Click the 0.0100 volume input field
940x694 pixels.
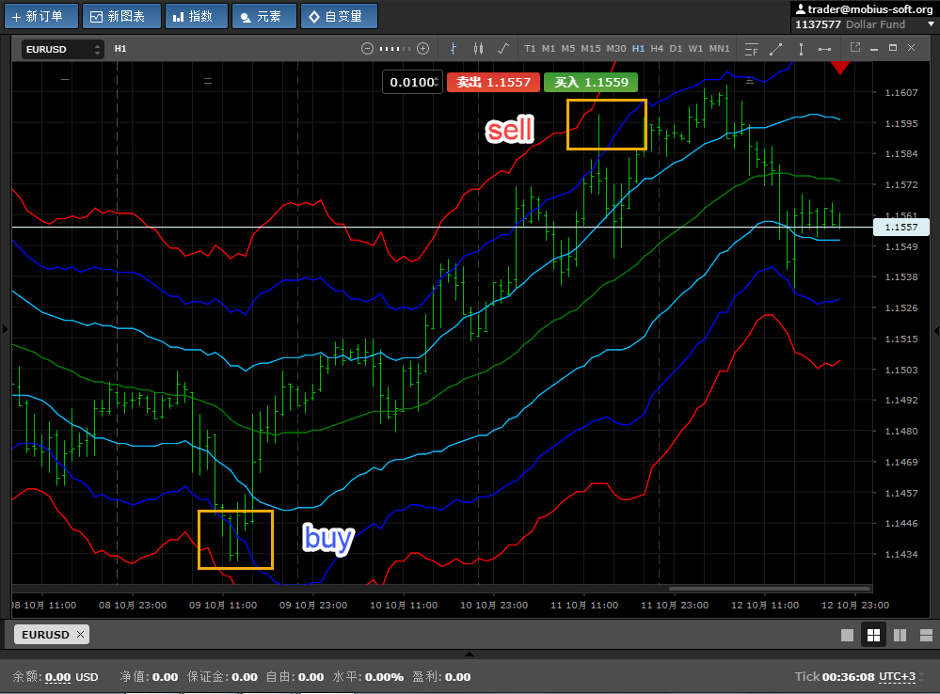410,82
